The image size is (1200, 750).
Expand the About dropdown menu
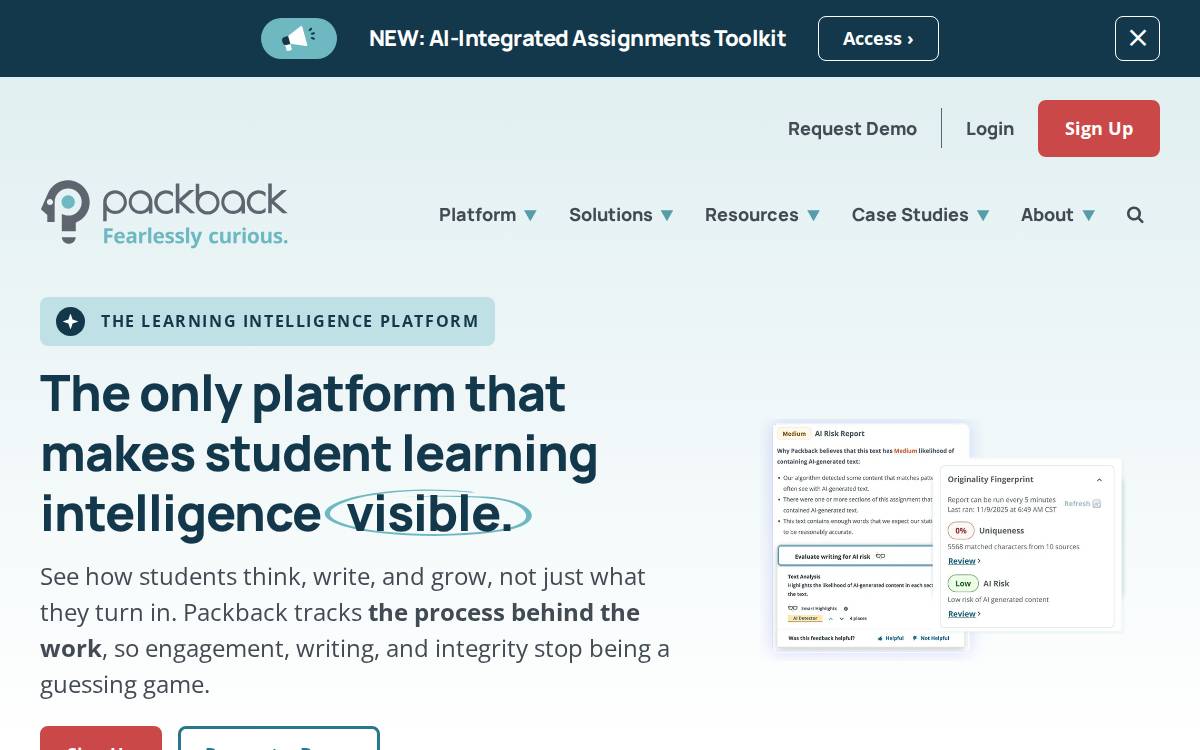click(1058, 215)
